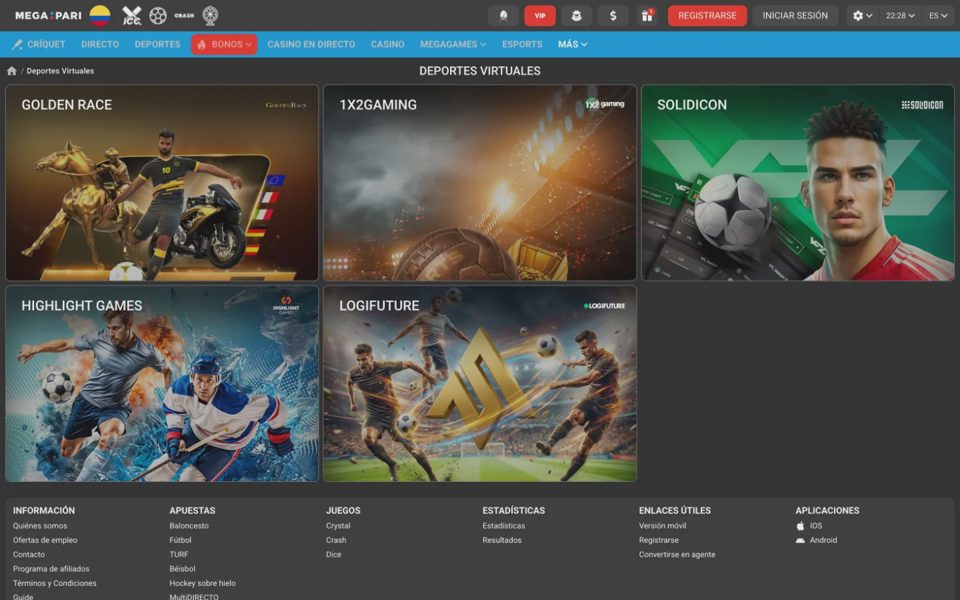Open CASINO EN DIRECTO
The height and width of the screenshot is (600, 960).
point(311,44)
